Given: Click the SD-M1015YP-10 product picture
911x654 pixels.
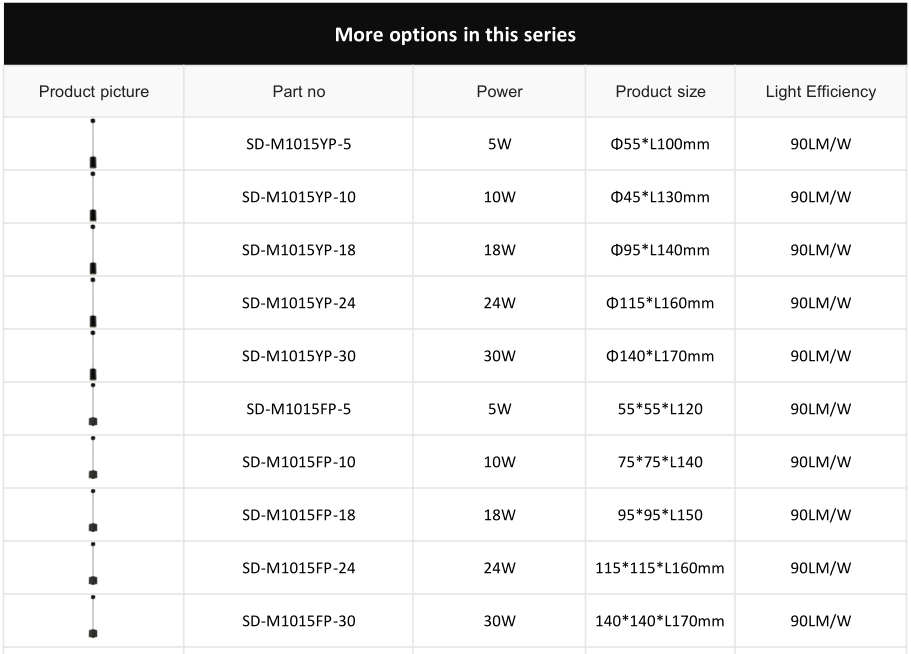Looking at the screenshot, I should click(93, 196).
